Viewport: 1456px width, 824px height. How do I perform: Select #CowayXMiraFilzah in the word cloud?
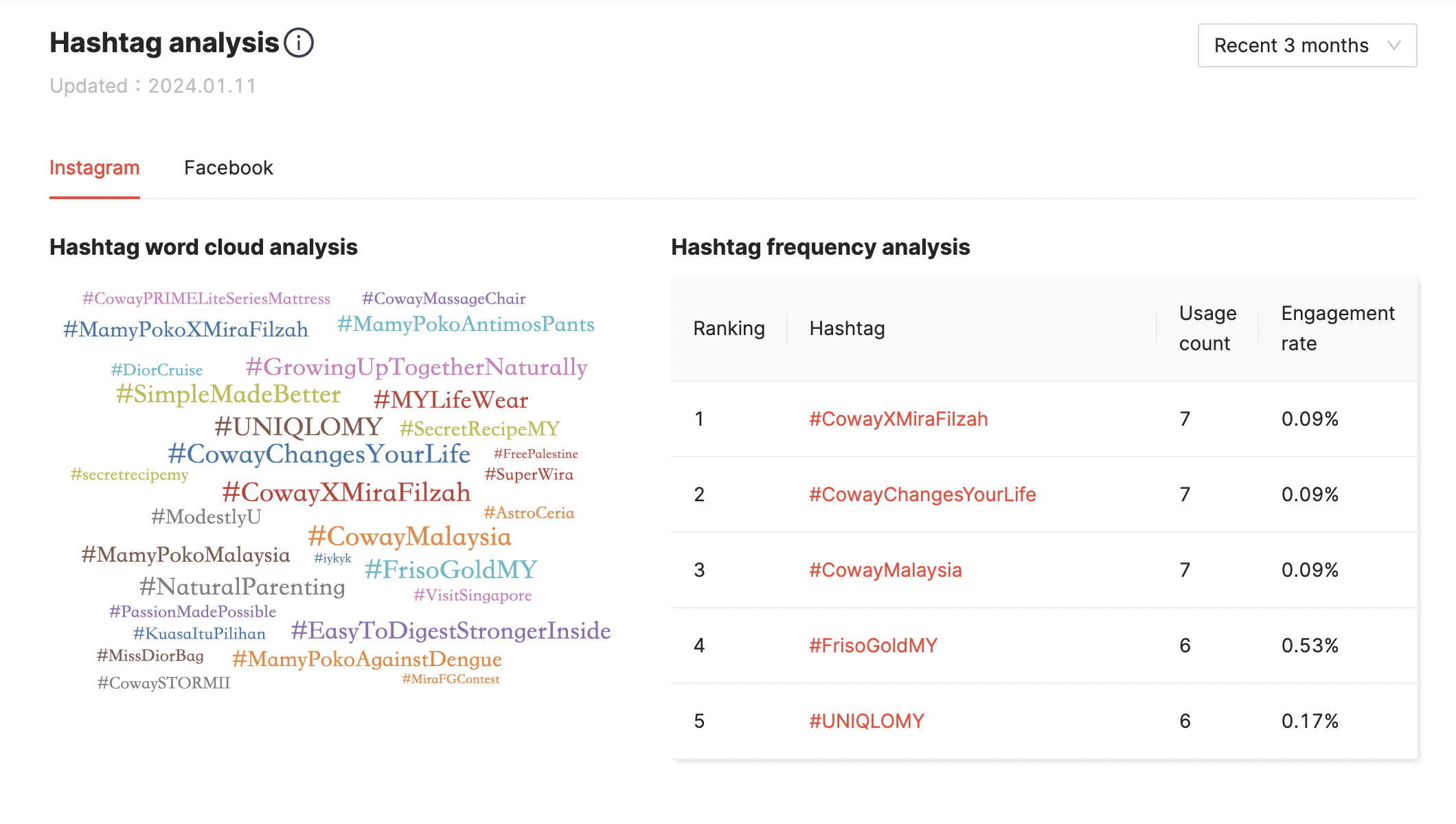tap(346, 492)
